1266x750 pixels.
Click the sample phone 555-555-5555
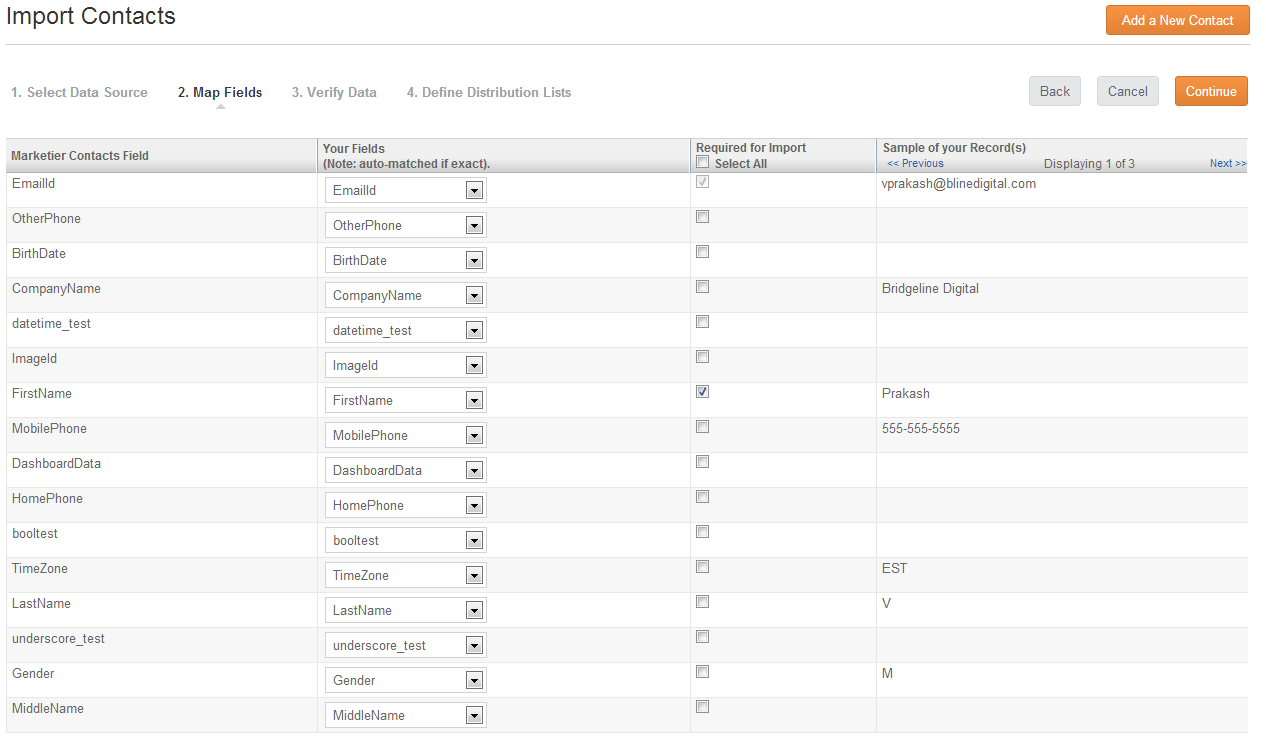tap(921, 429)
